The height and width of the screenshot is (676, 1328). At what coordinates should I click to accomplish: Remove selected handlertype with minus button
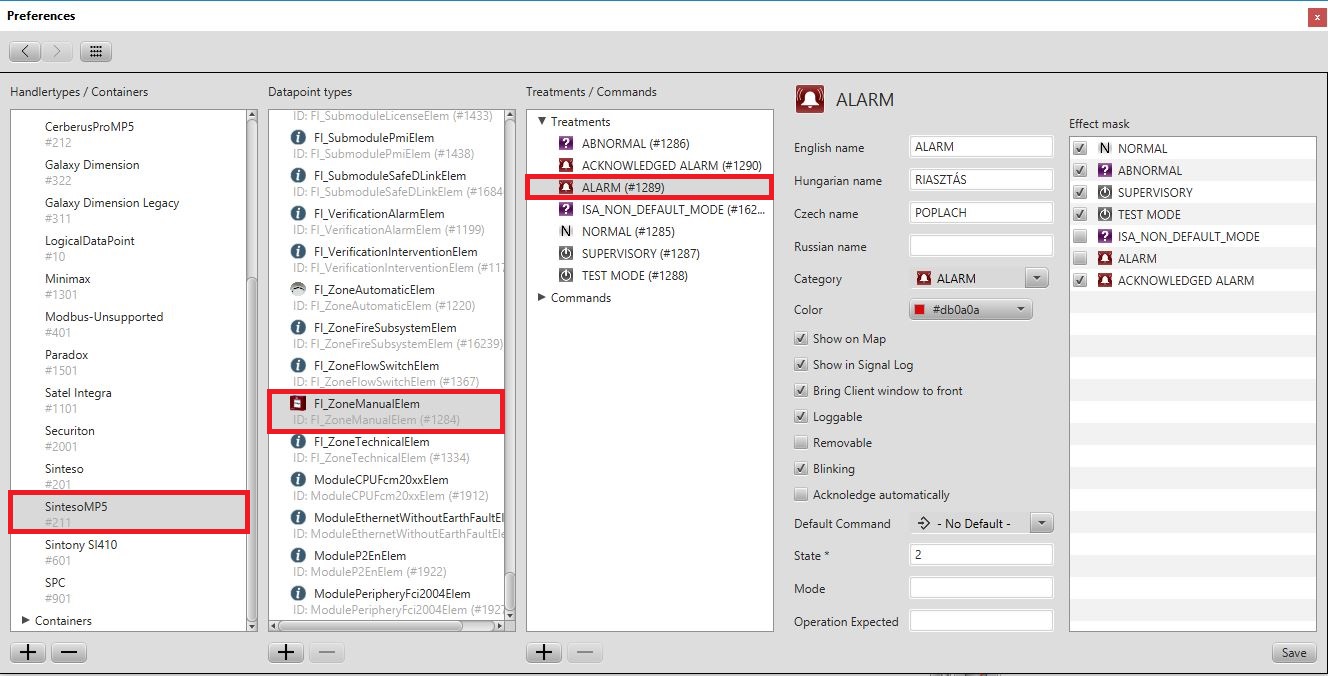pos(68,653)
